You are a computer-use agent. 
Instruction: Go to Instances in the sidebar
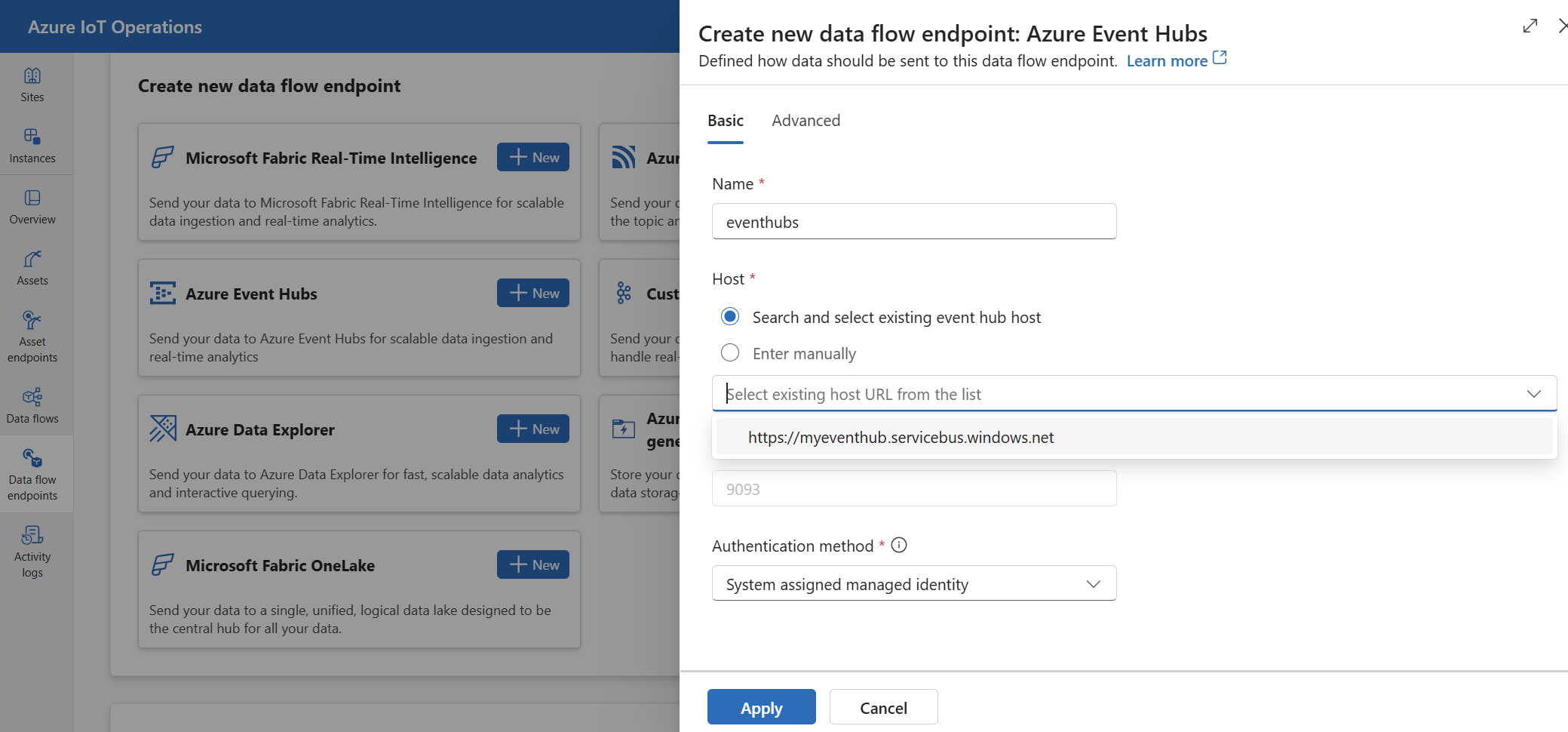coord(32,146)
